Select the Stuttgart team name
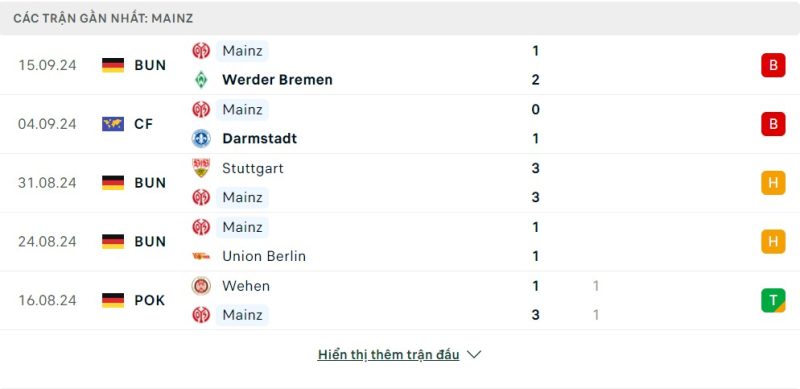 [253, 168]
